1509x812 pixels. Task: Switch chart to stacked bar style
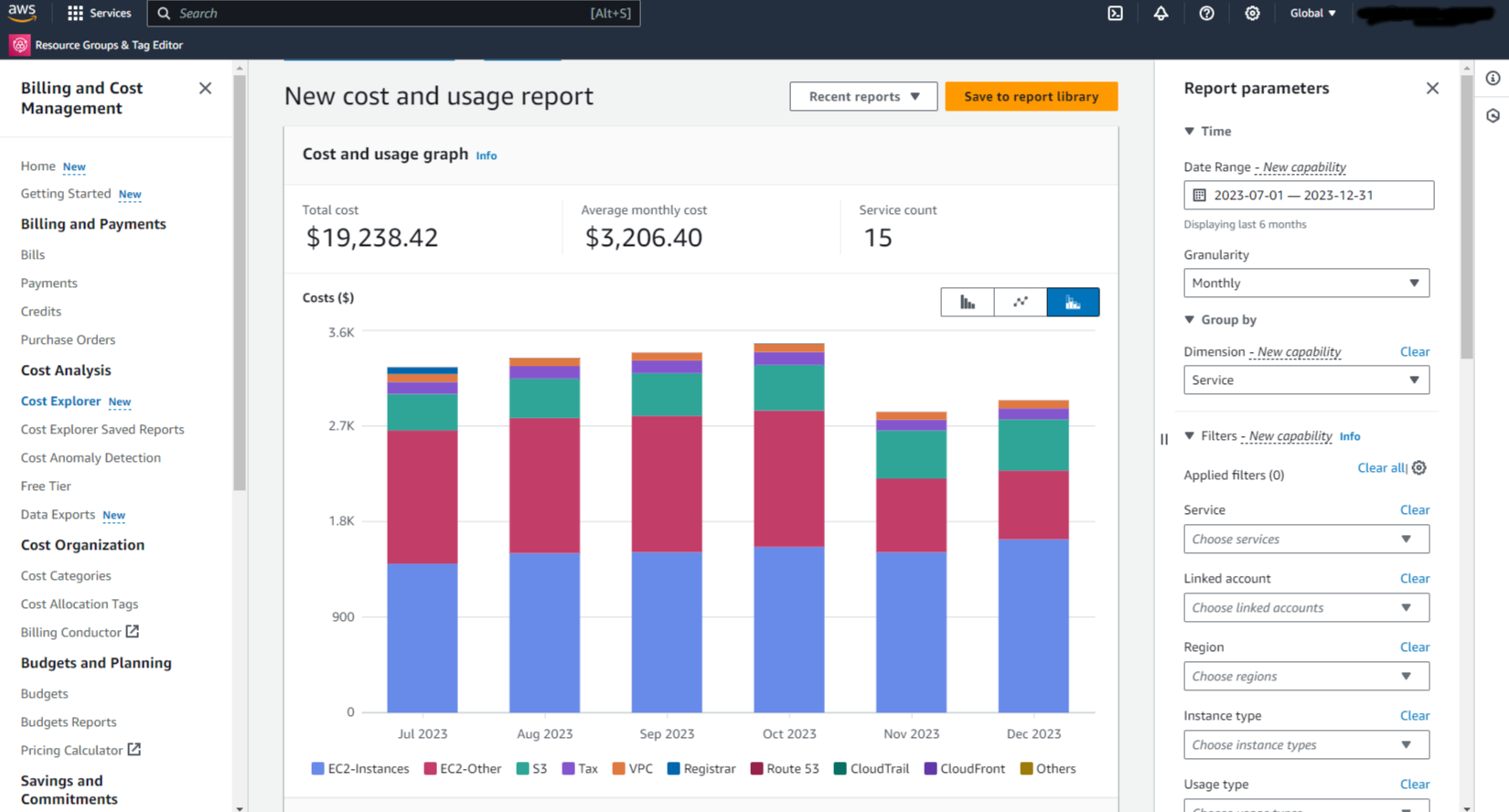(1073, 302)
